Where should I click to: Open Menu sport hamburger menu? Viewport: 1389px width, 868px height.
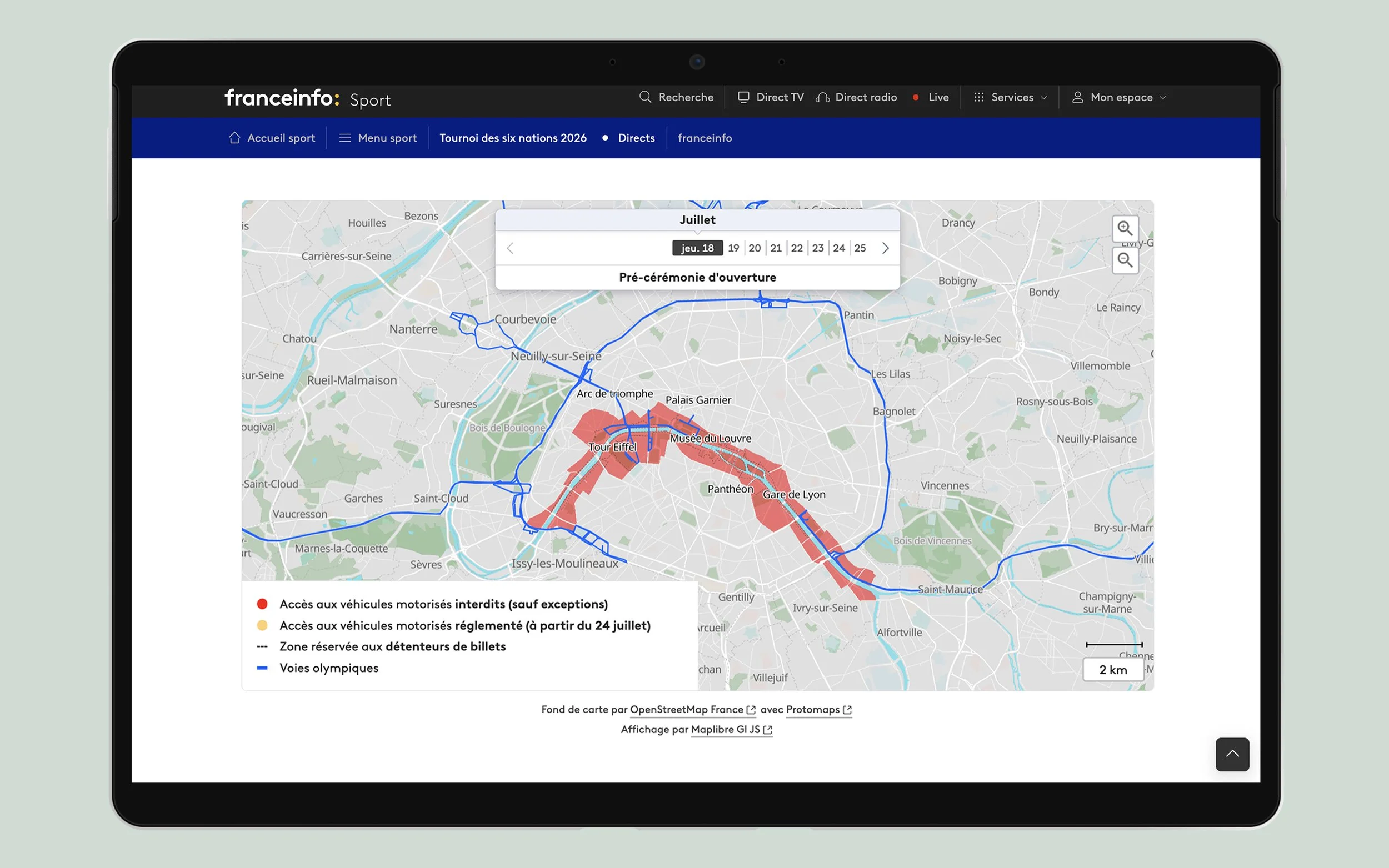pyautogui.click(x=378, y=138)
